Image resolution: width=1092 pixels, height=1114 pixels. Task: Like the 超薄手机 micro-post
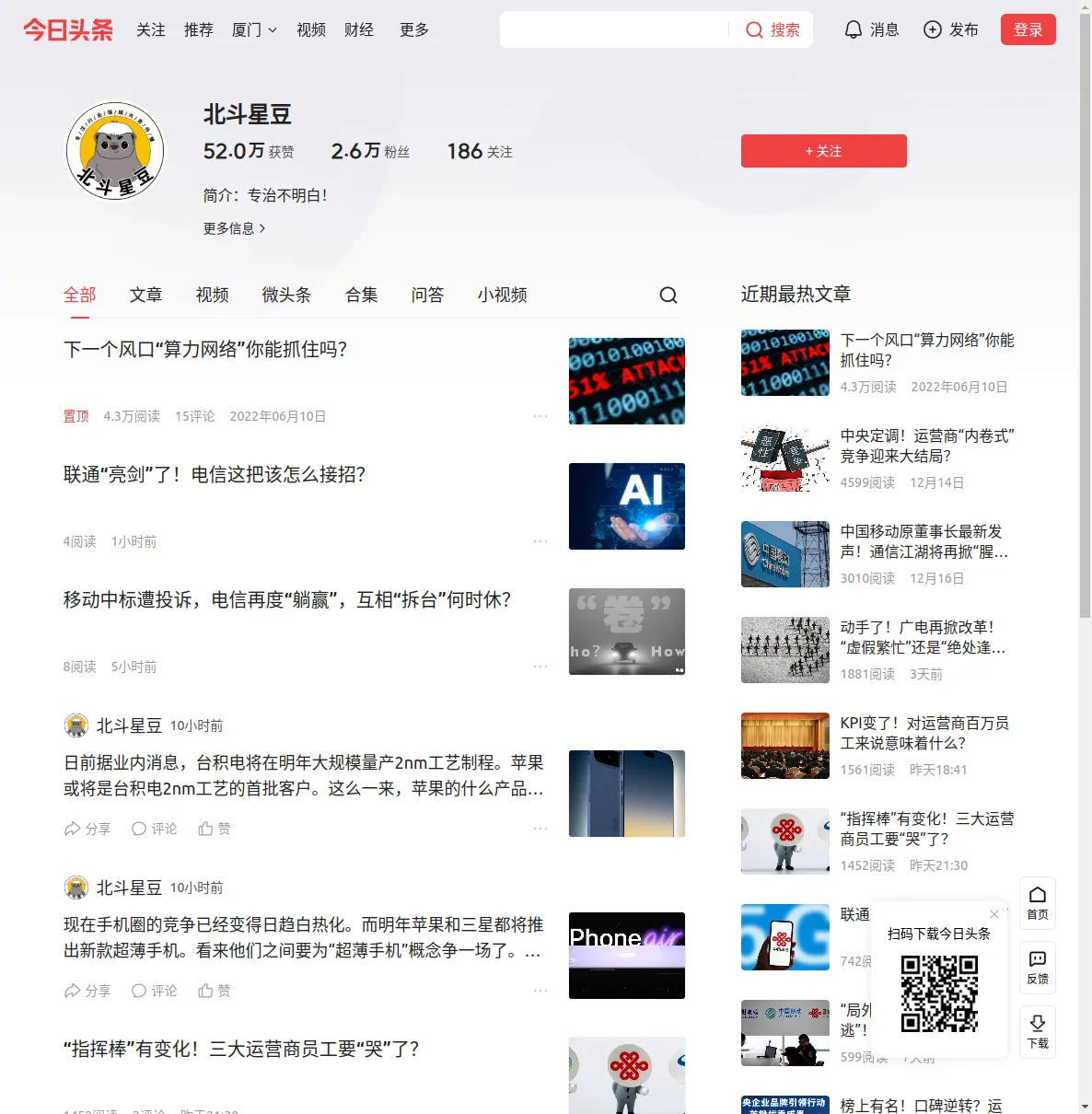215,991
